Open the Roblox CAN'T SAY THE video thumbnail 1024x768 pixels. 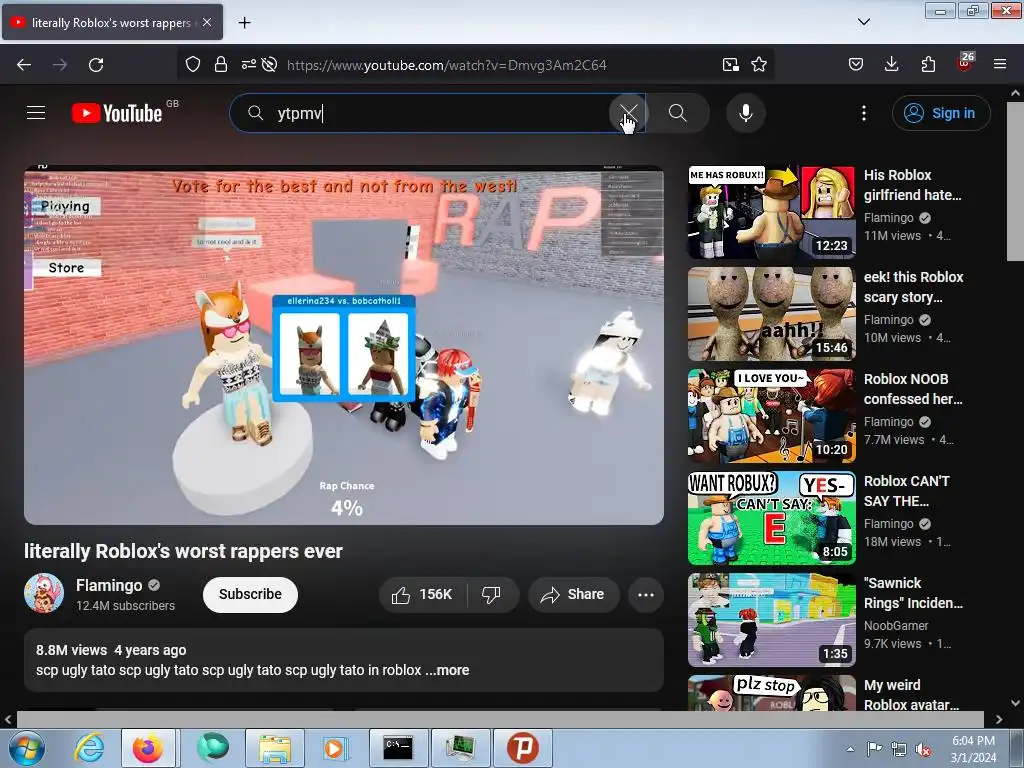(771, 518)
